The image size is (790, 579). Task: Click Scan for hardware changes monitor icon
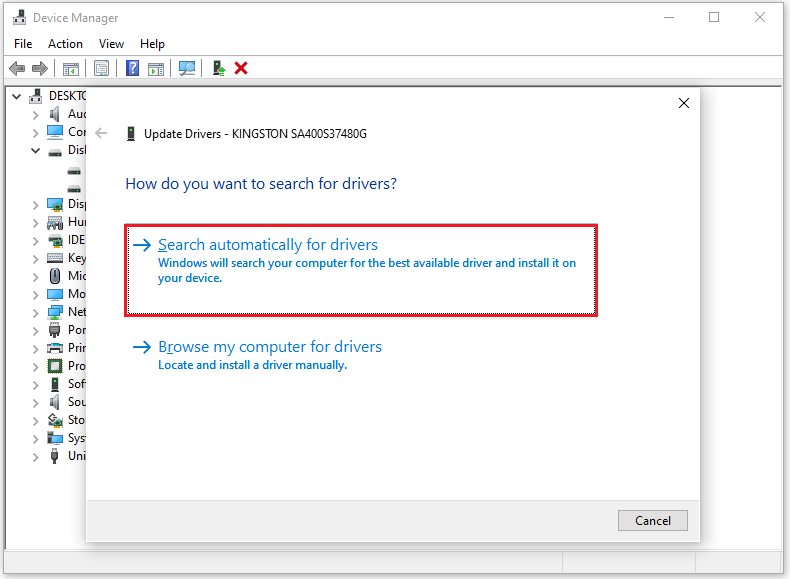(x=187, y=68)
